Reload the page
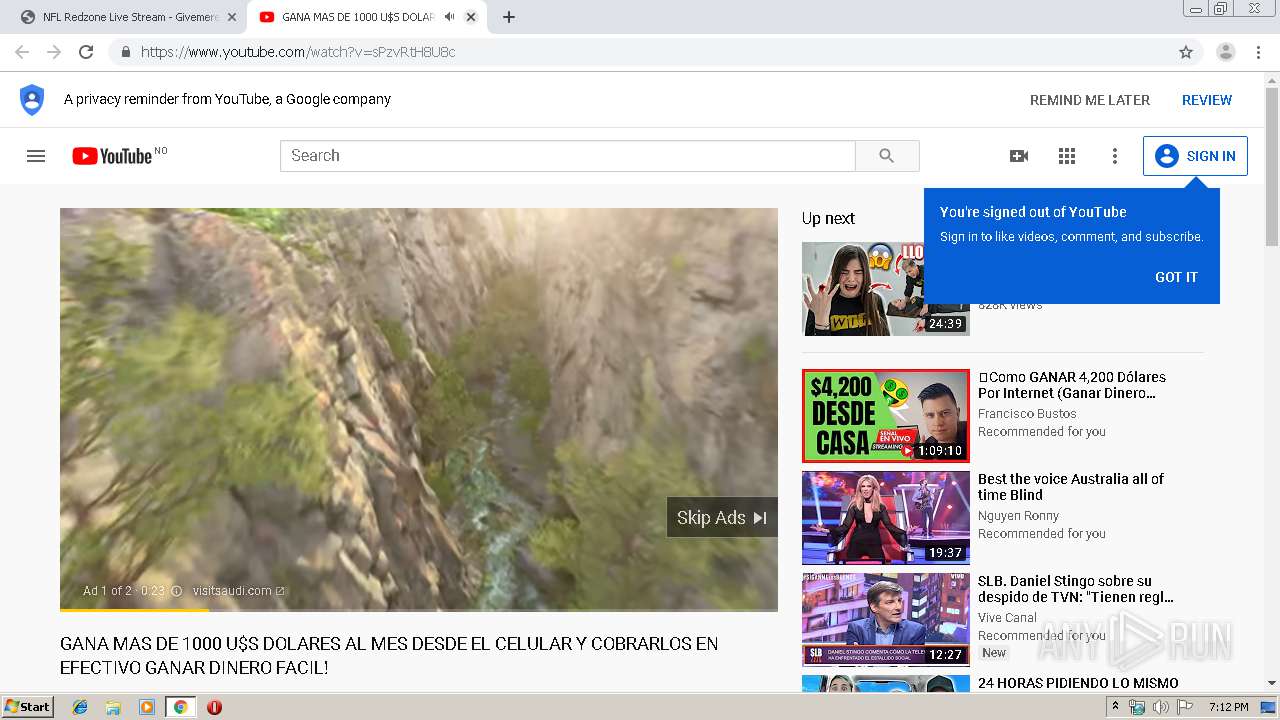This screenshot has height=720, width=1280. [86, 52]
